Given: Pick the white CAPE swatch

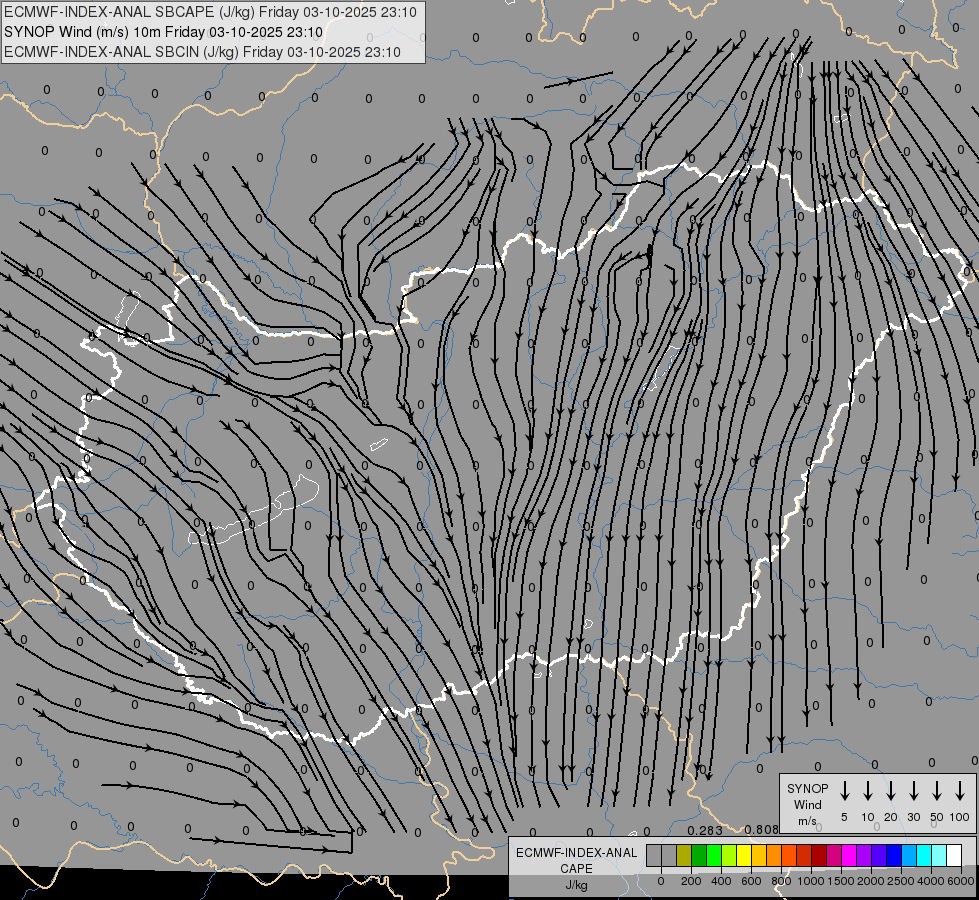Looking at the screenshot, I should (954, 855).
